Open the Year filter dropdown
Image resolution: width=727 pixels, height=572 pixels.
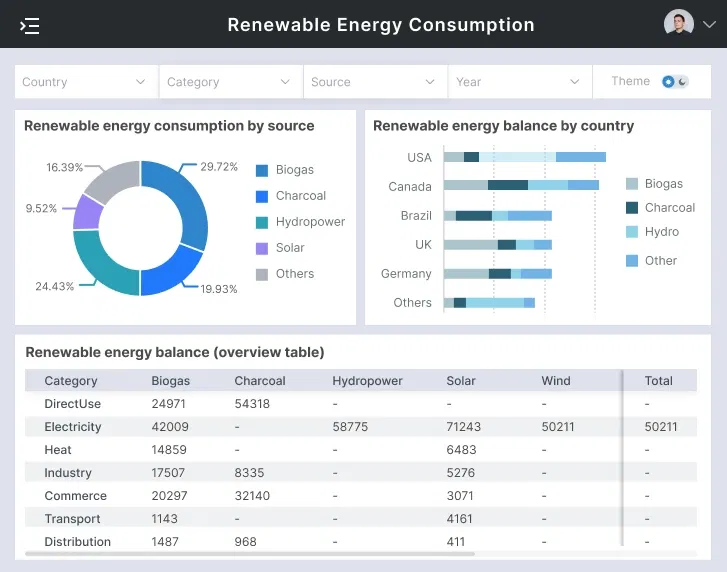tap(519, 82)
